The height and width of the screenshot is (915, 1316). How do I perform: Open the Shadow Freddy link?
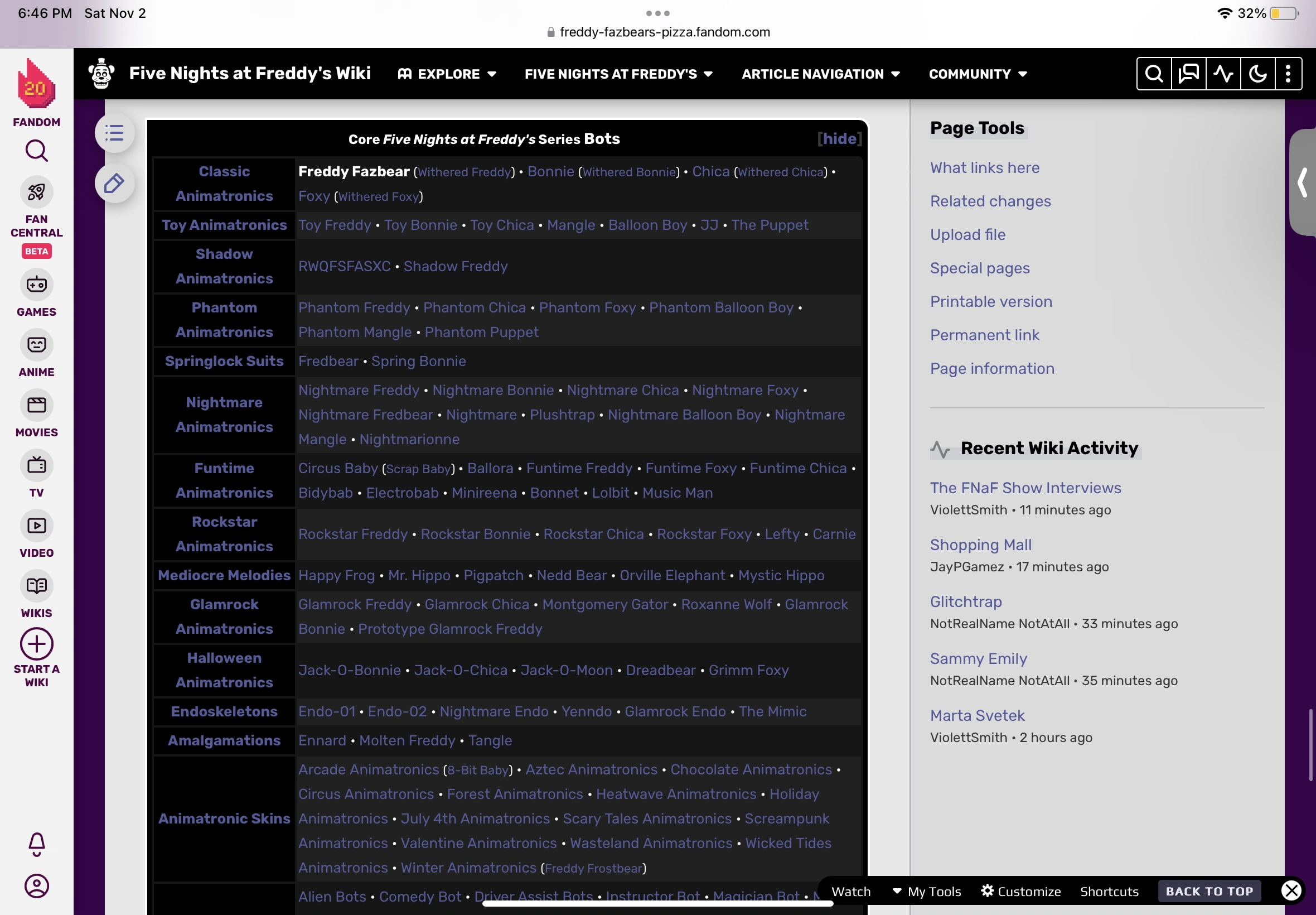[x=456, y=266]
